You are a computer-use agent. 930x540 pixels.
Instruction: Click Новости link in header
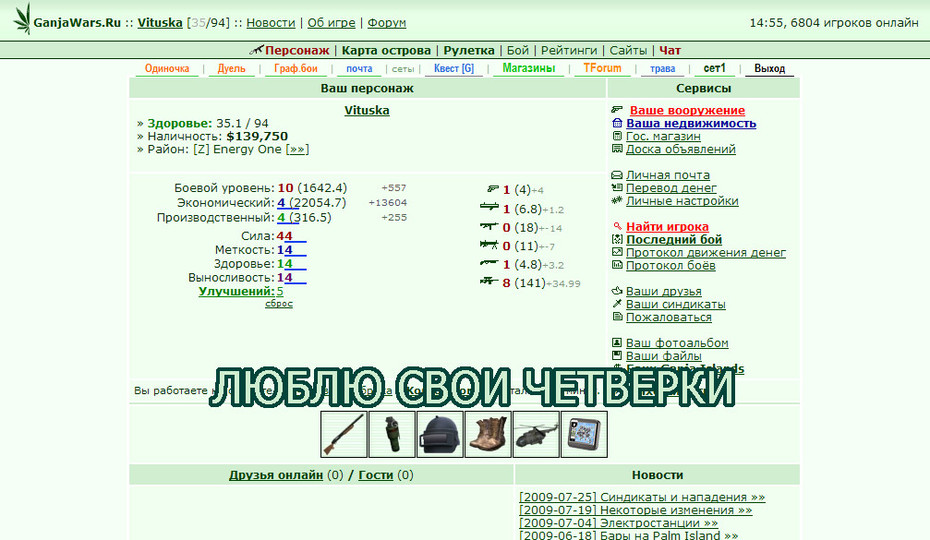(270, 23)
